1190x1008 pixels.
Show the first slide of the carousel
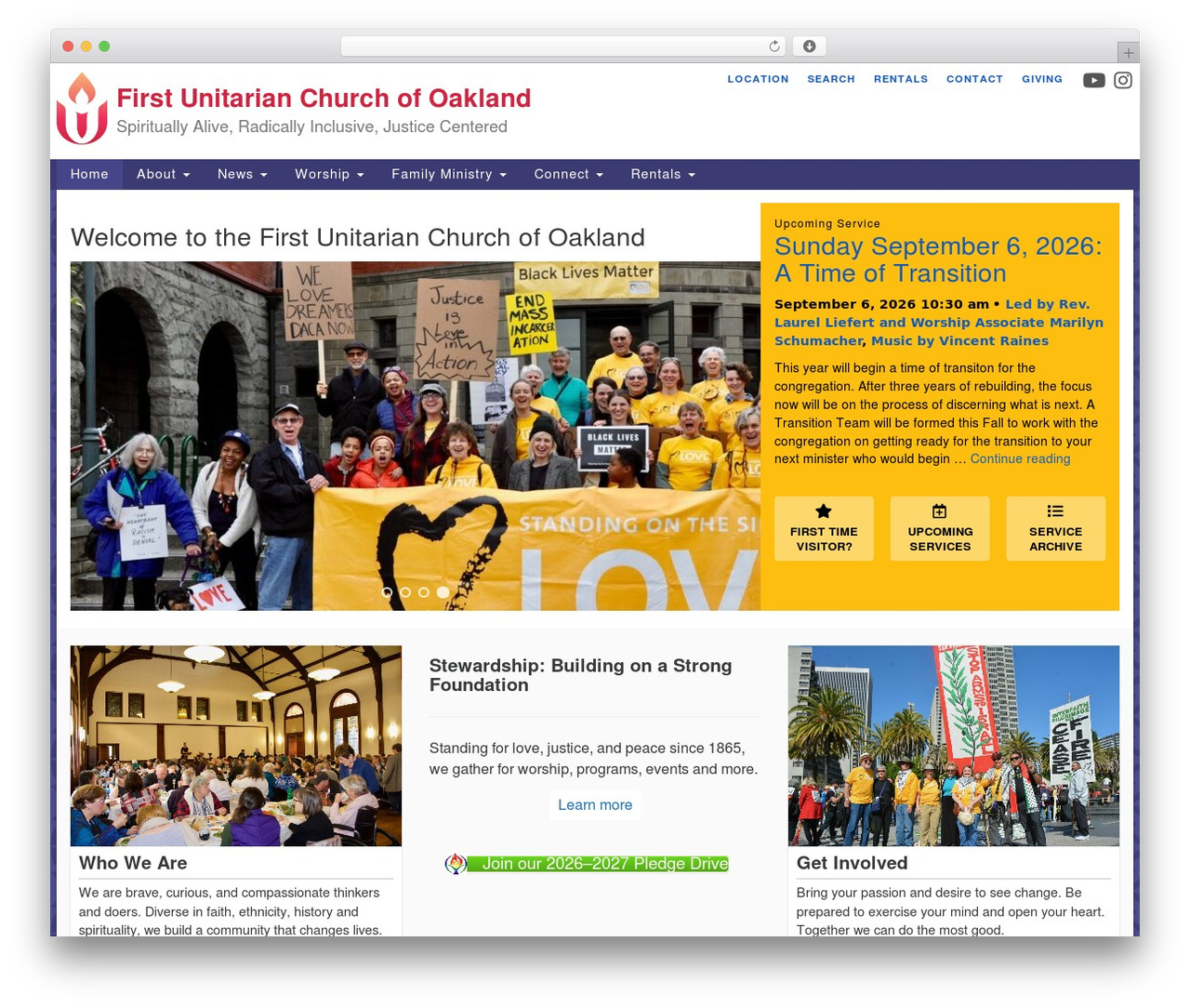click(388, 592)
